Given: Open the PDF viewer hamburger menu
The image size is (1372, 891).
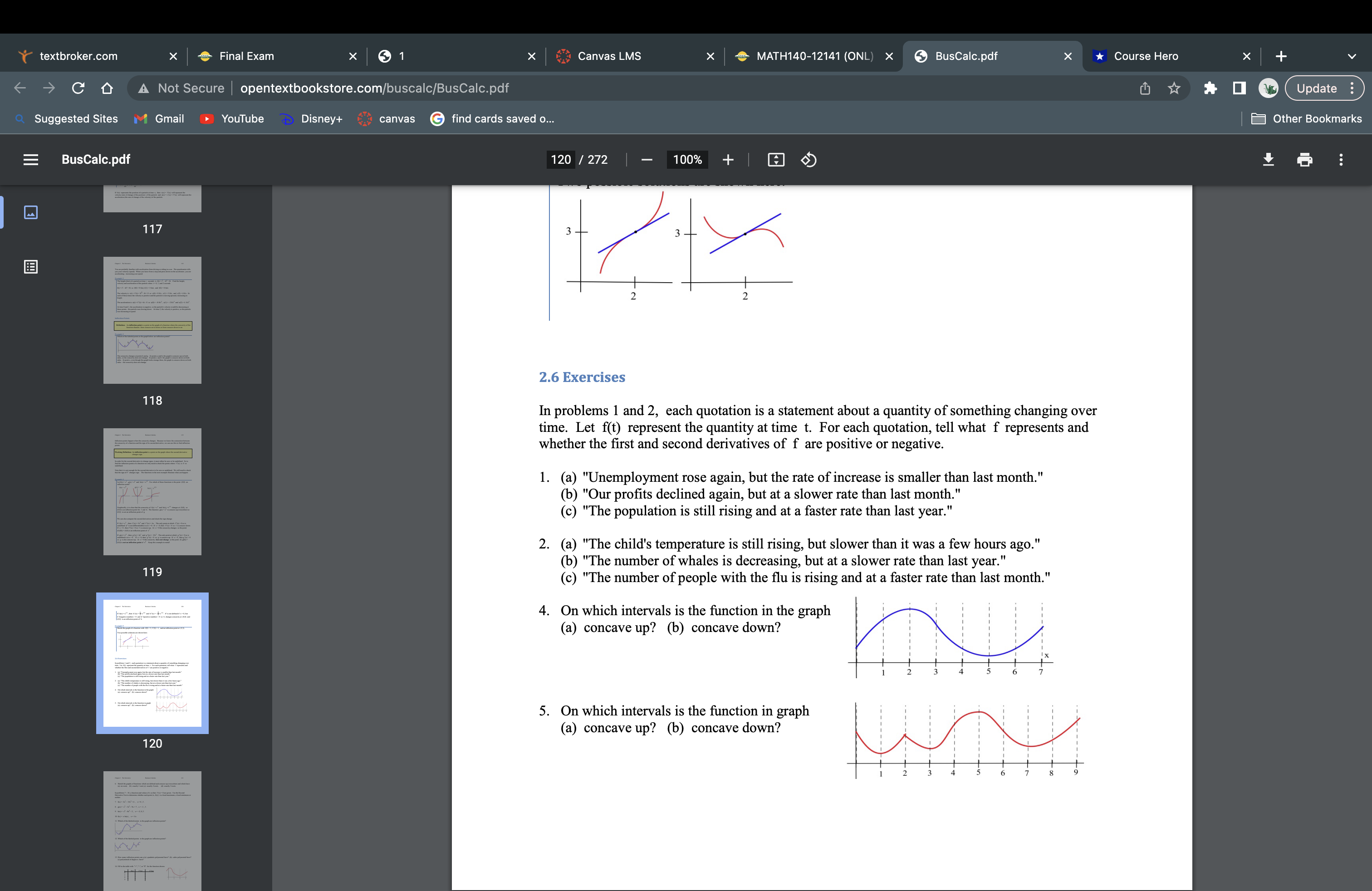Looking at the screenshot, I should point(30,160).
